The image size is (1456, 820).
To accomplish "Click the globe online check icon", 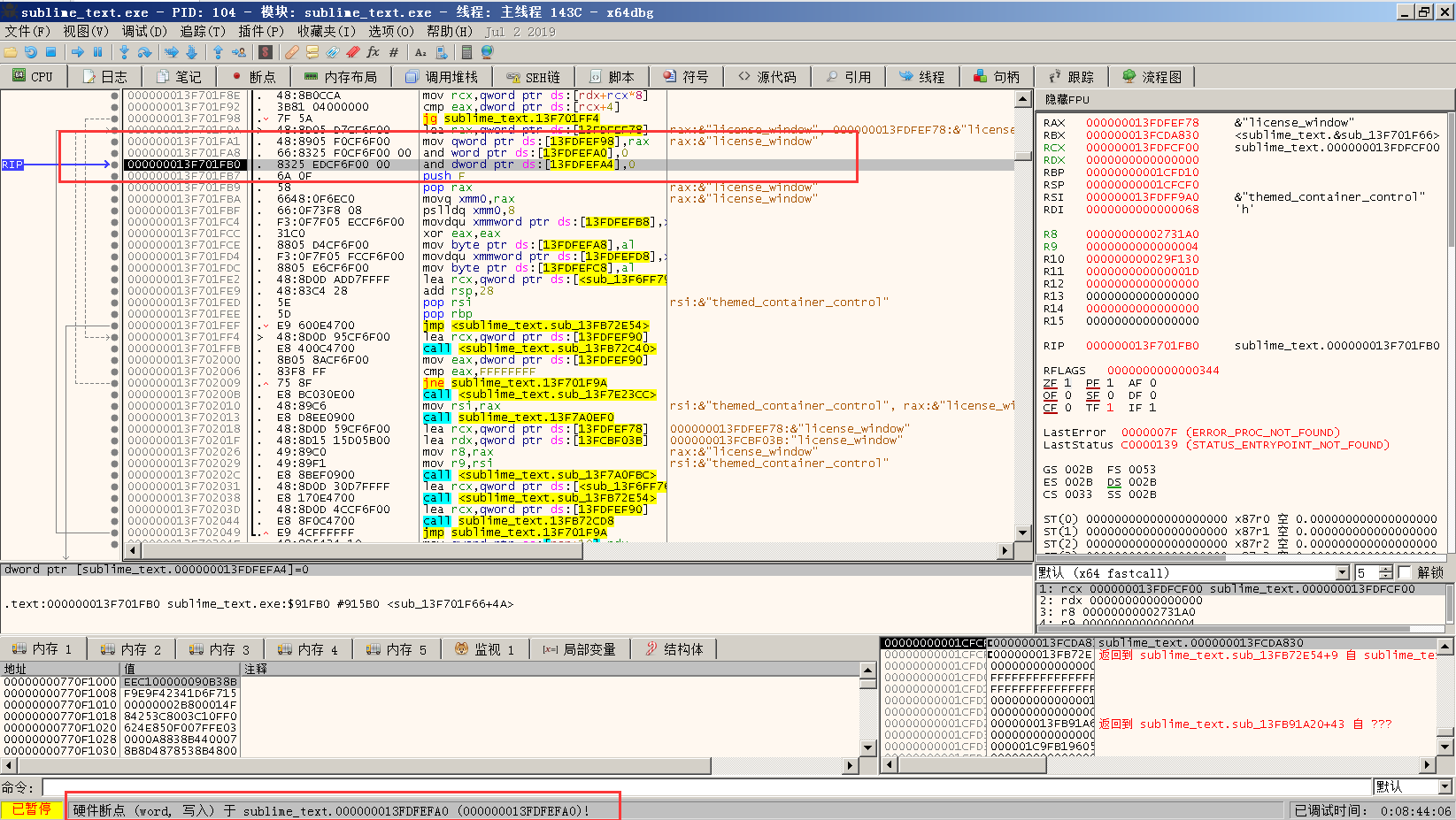I will [487, 53].
